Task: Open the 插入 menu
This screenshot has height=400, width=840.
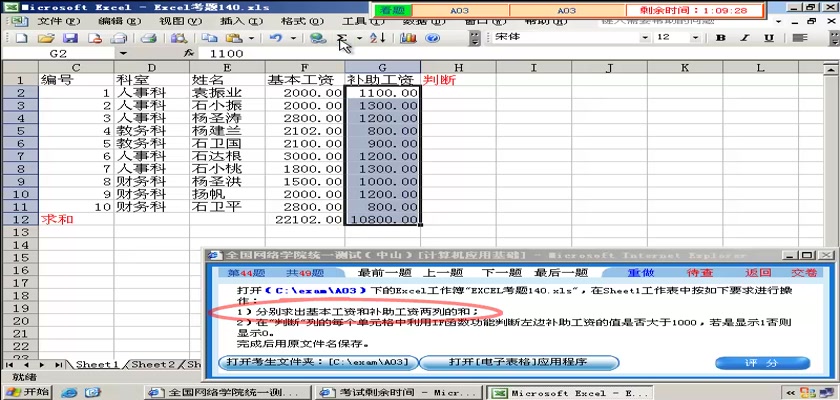Action: [x=241, y=21]
